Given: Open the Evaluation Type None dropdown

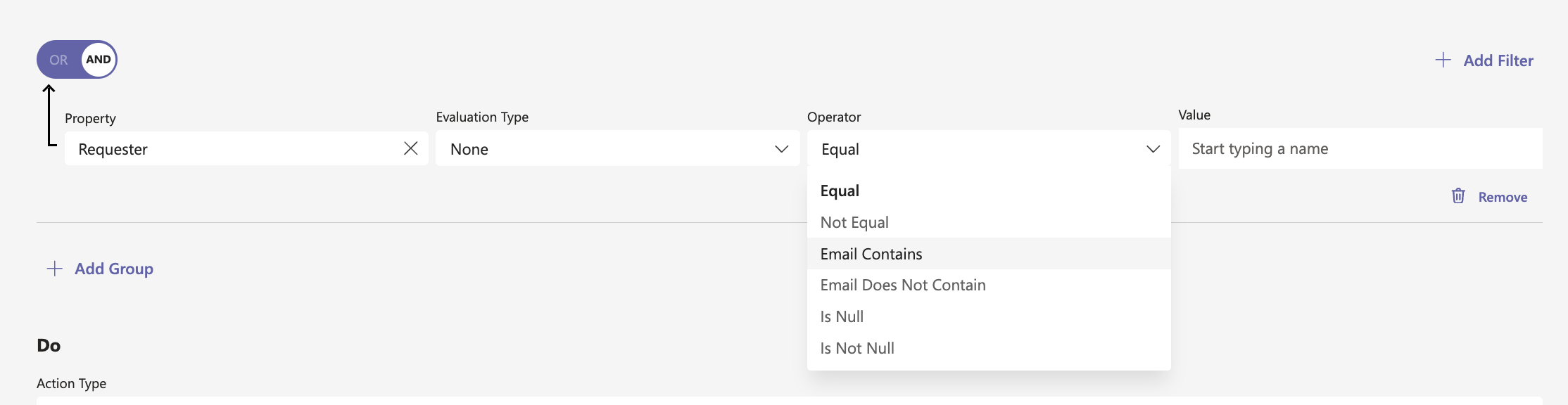Looking at the screenshot, I should 605,149.
